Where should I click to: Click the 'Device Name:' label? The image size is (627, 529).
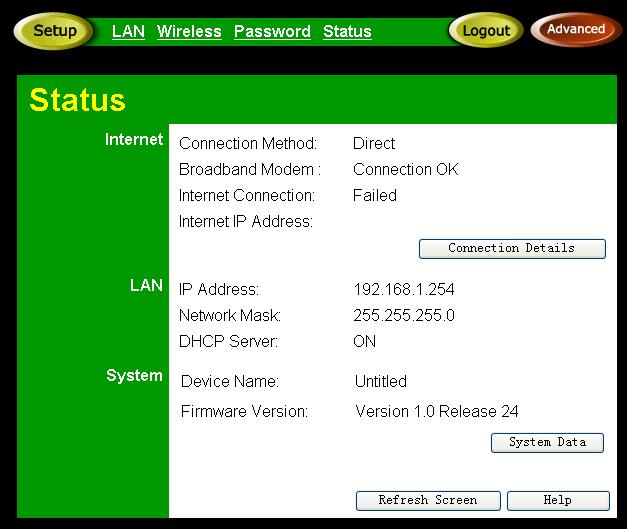pos(230,381)
